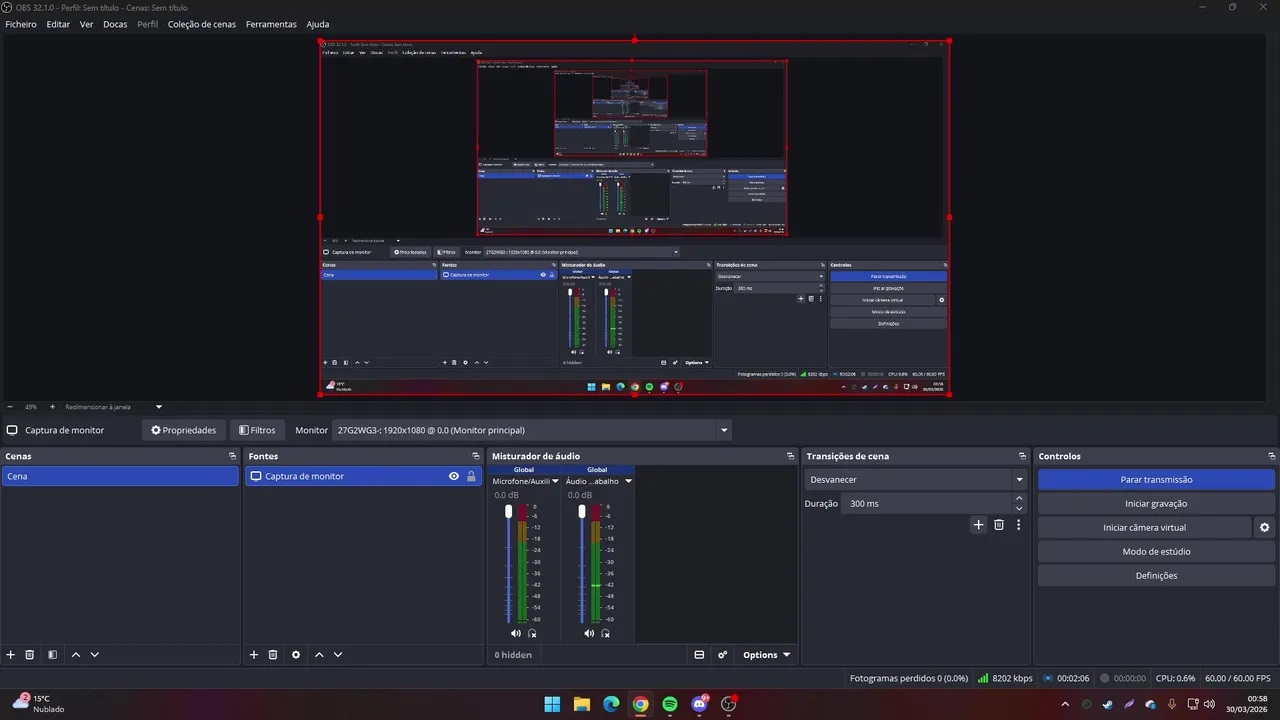Open the Ferramentas menu

(x=271, y=24)
